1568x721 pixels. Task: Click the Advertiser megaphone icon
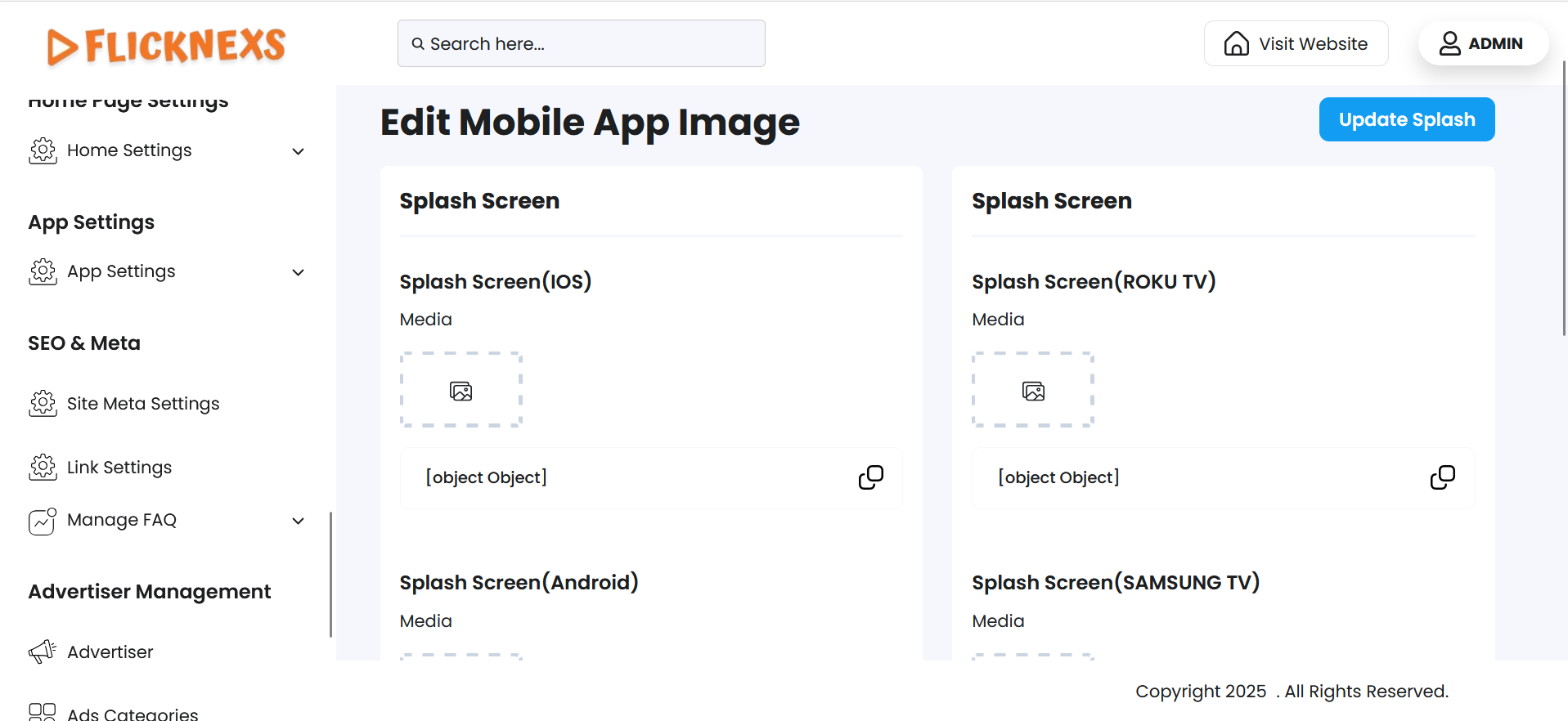pyautogui.click(x=43, y=652)
